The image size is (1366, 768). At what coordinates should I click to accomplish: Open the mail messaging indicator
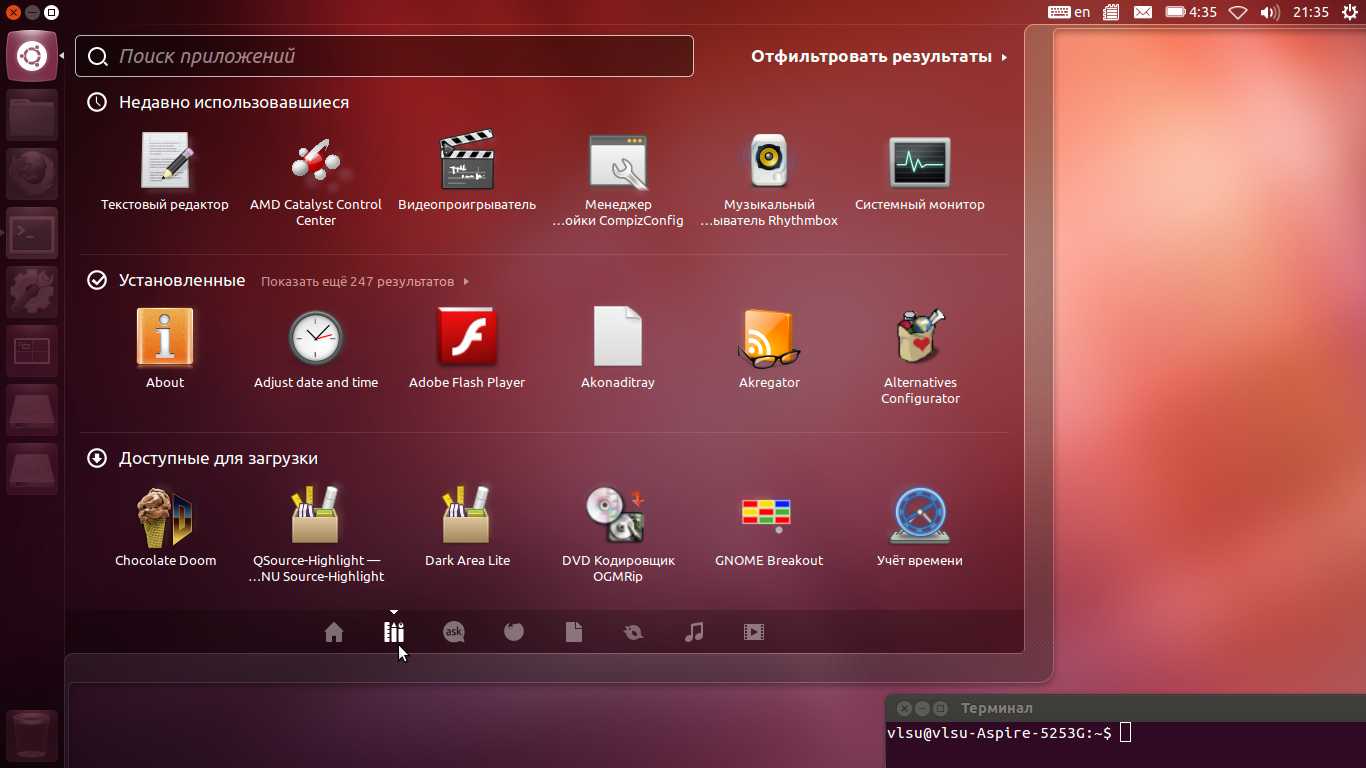coord(1143,12)
